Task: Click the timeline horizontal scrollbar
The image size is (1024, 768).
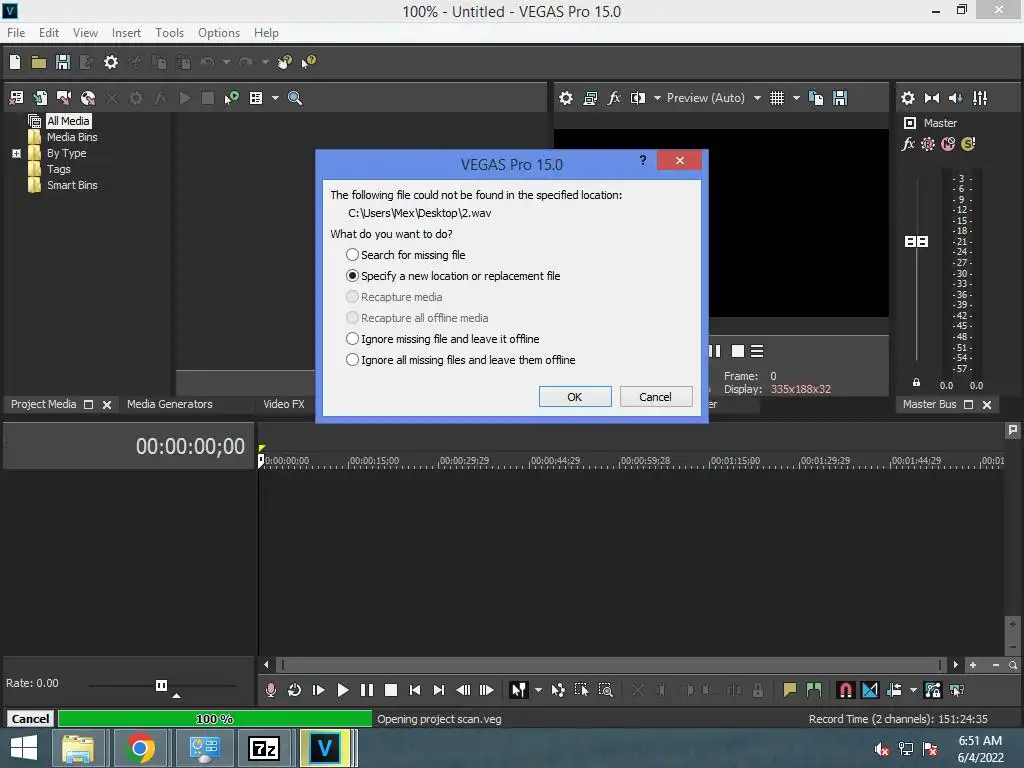Action: pyautogui.click(x=611, y=665)
